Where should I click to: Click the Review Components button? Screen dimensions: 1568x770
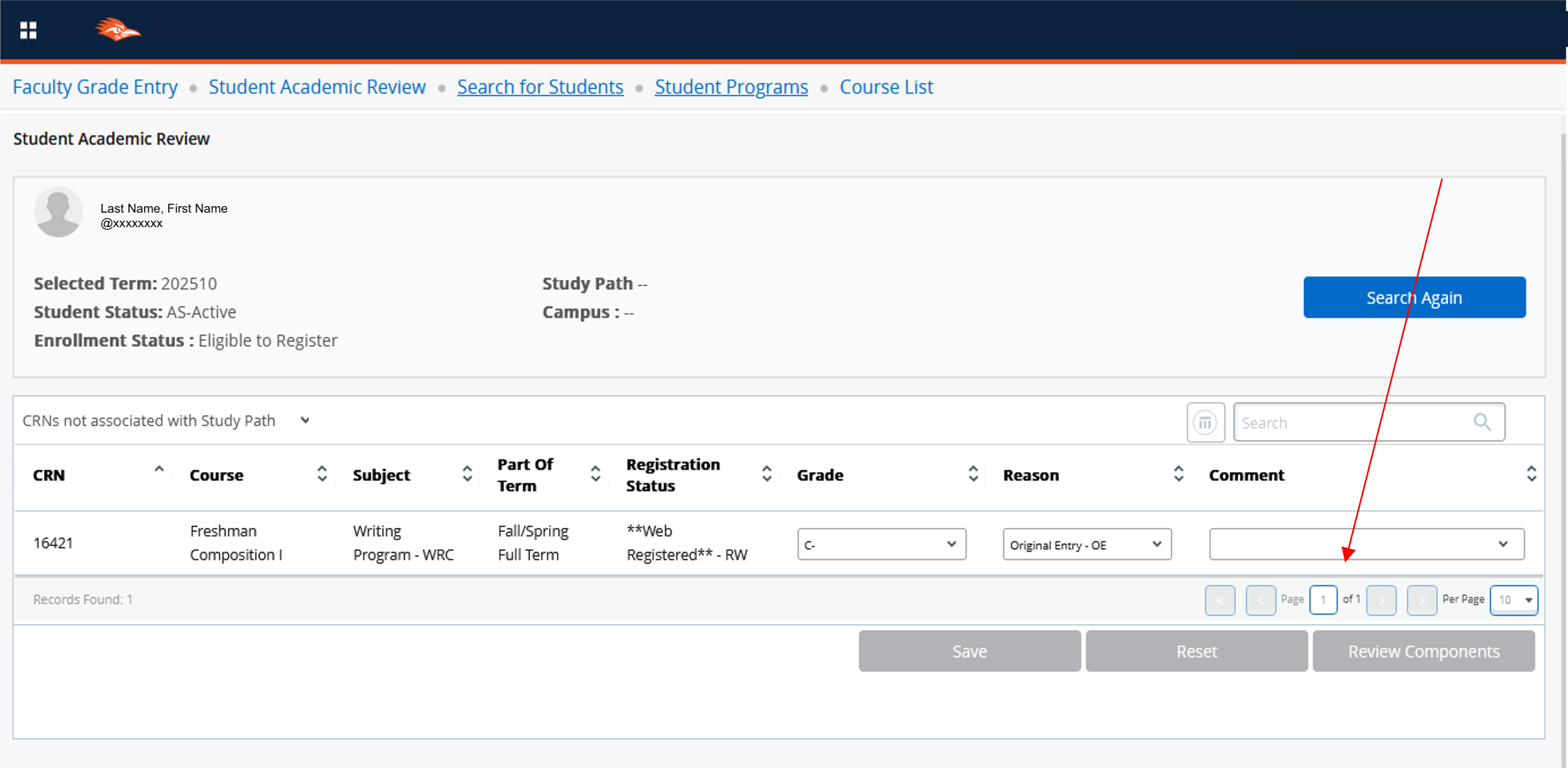pyautogui.click(x=1422, y=651)
